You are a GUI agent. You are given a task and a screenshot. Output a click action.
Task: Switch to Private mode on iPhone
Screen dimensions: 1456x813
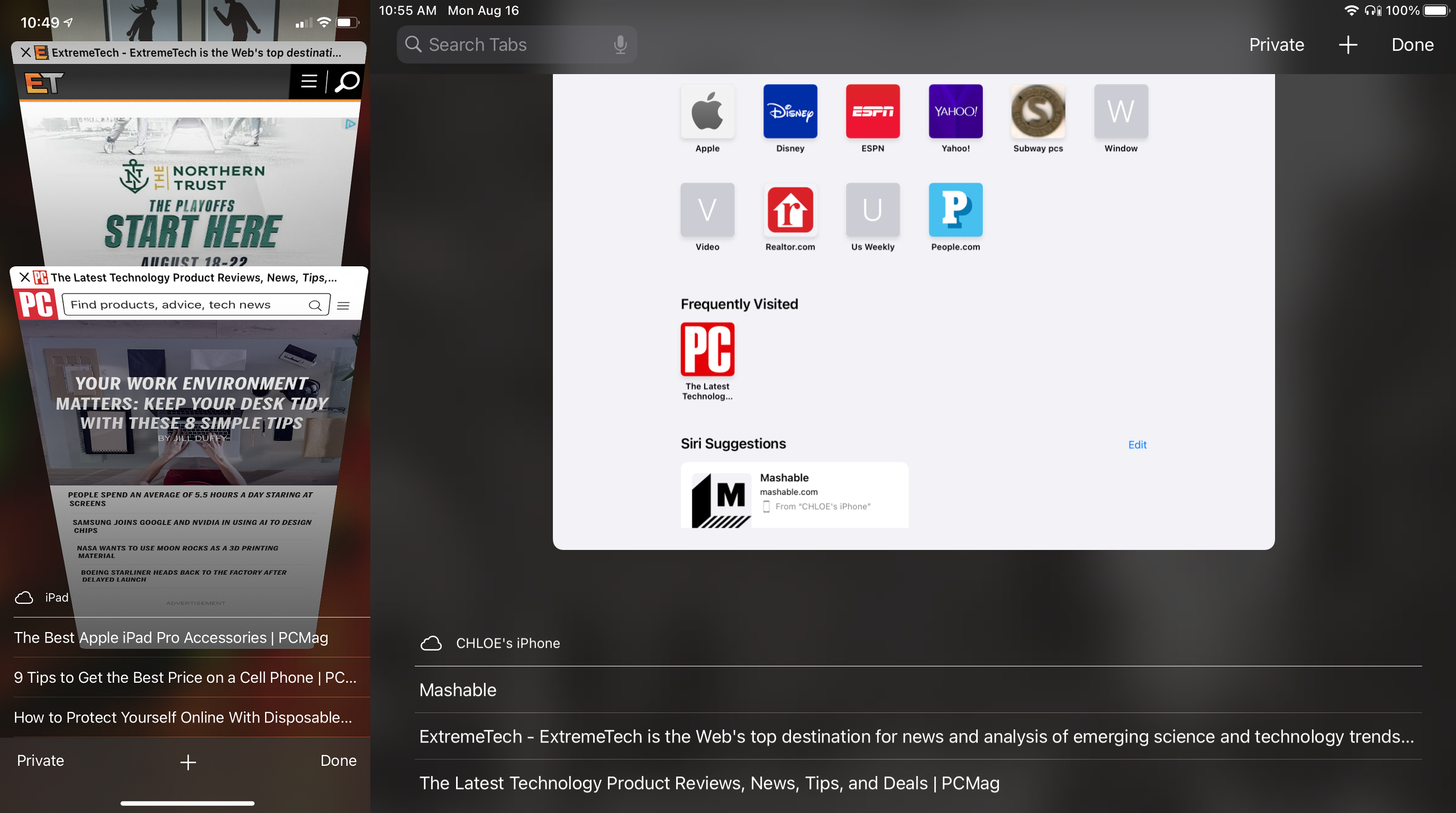tap(40, 760)
